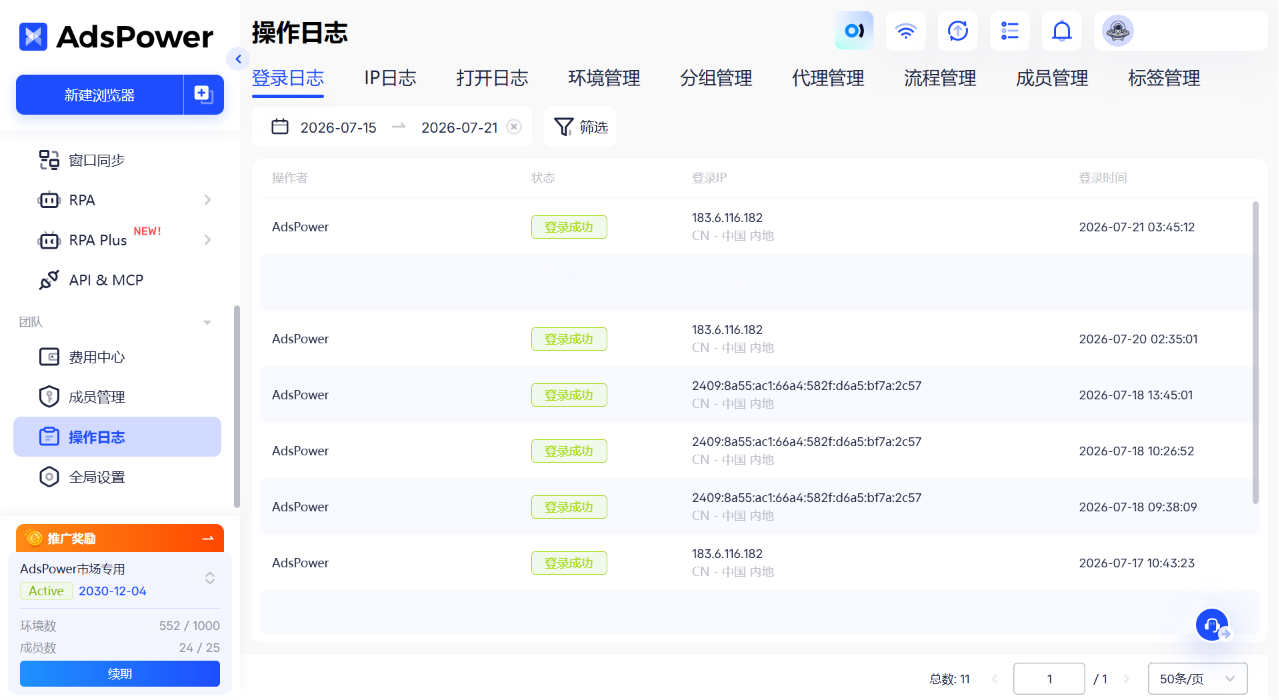The height and width of the screenshot is (700, 1279).
Task: Open the task list icon in header
Action: coord(1010,31)
